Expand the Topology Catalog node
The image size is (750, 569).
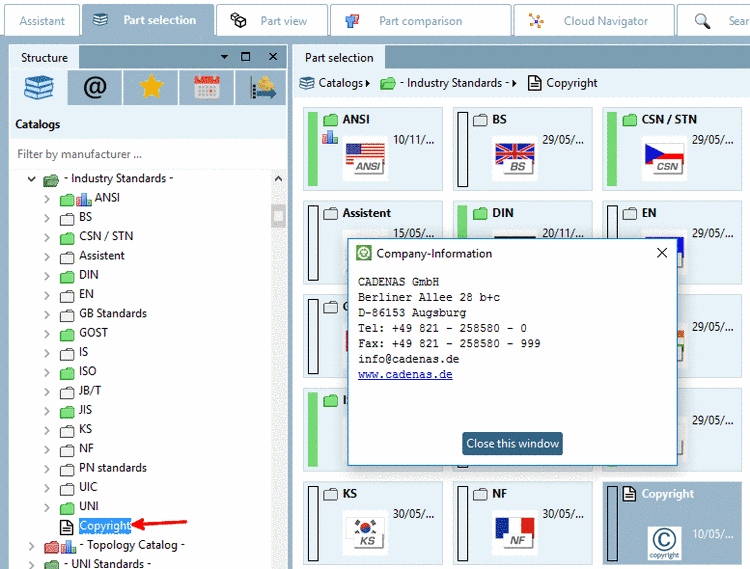(x=32, y=546)
